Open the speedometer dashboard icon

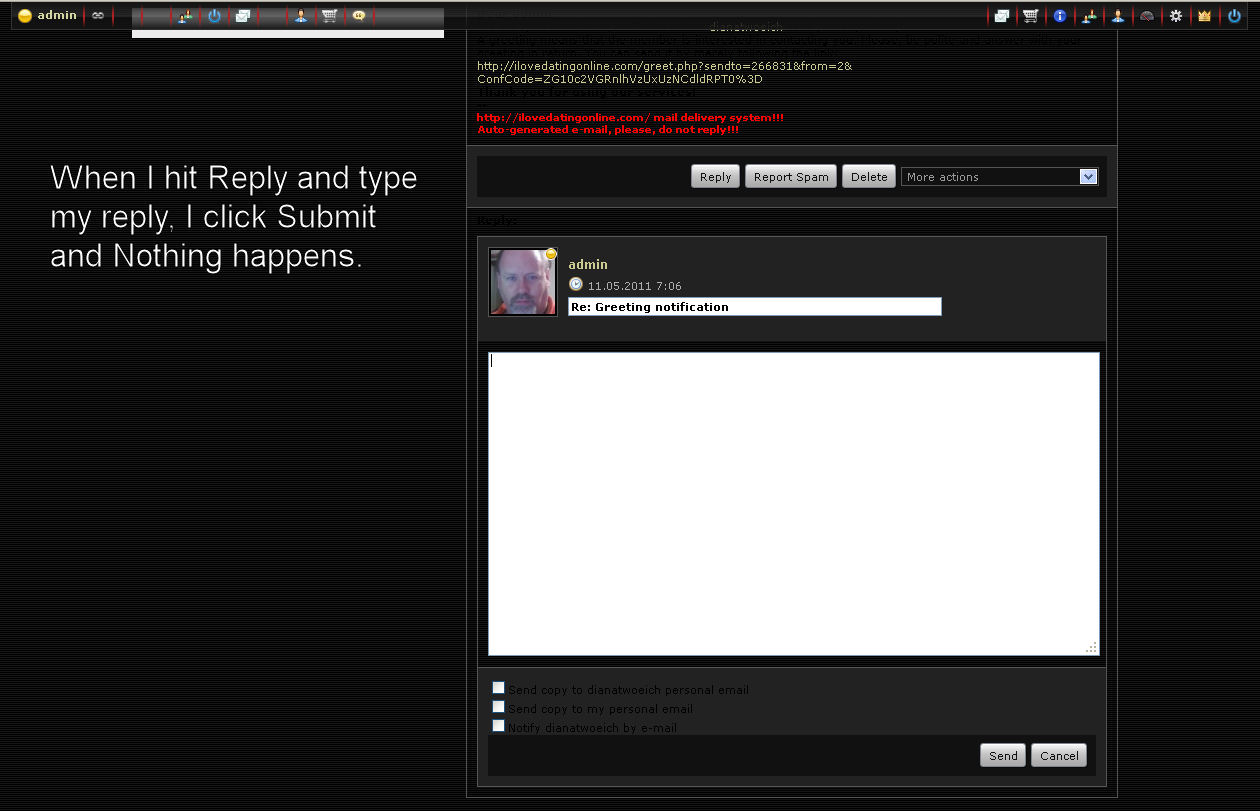1147,16
